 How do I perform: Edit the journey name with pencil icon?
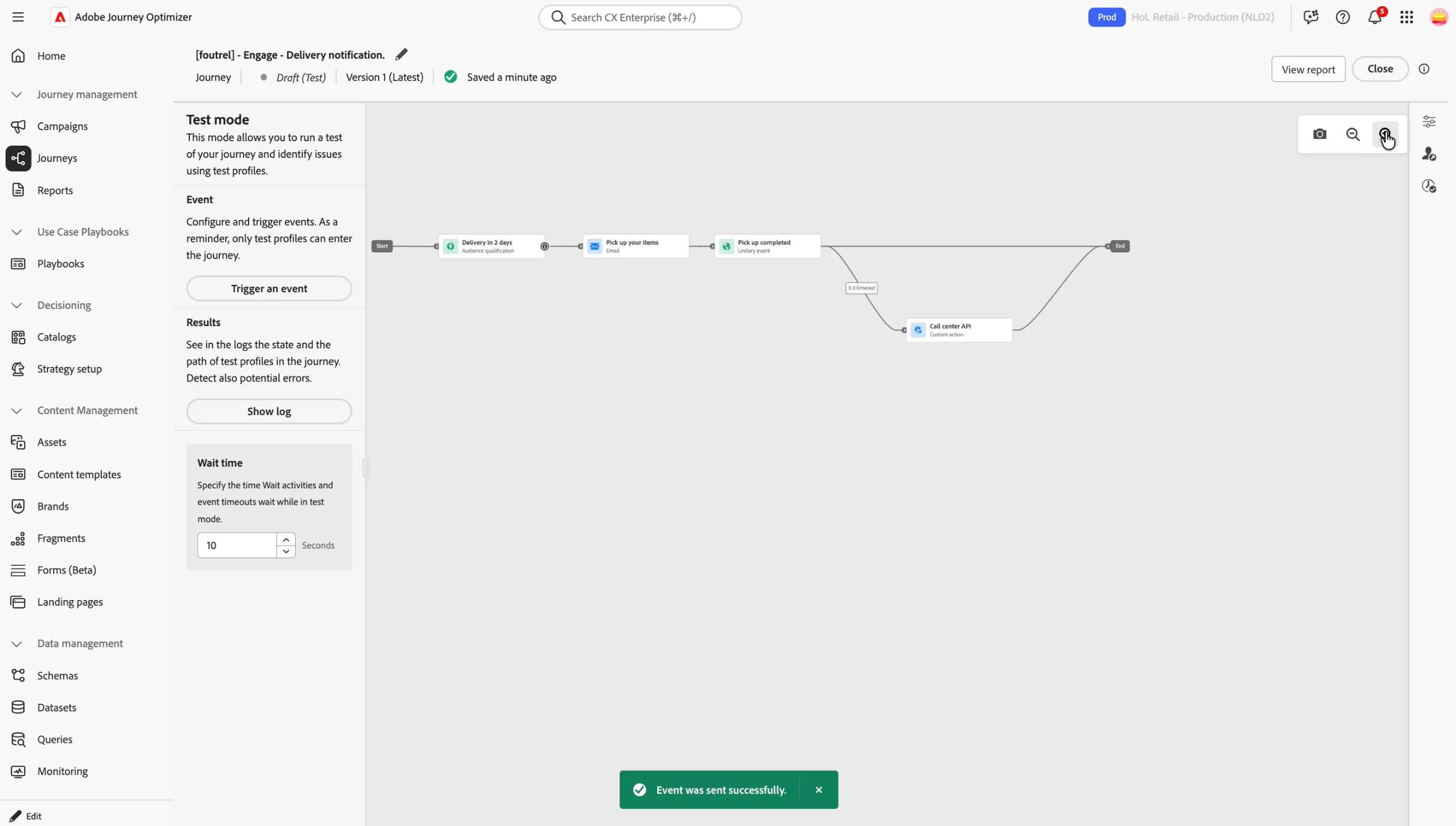(x=401, y=54)
